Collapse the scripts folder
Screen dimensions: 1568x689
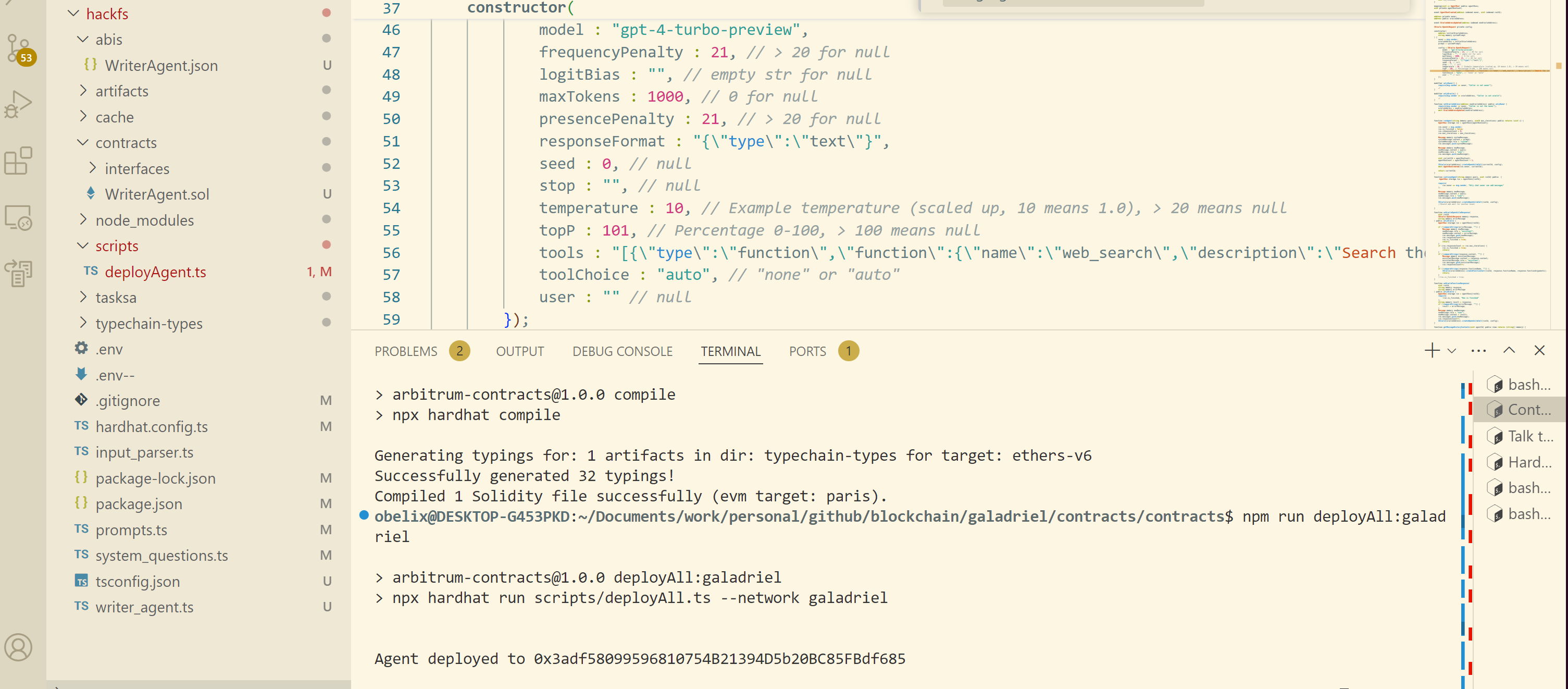83,245
